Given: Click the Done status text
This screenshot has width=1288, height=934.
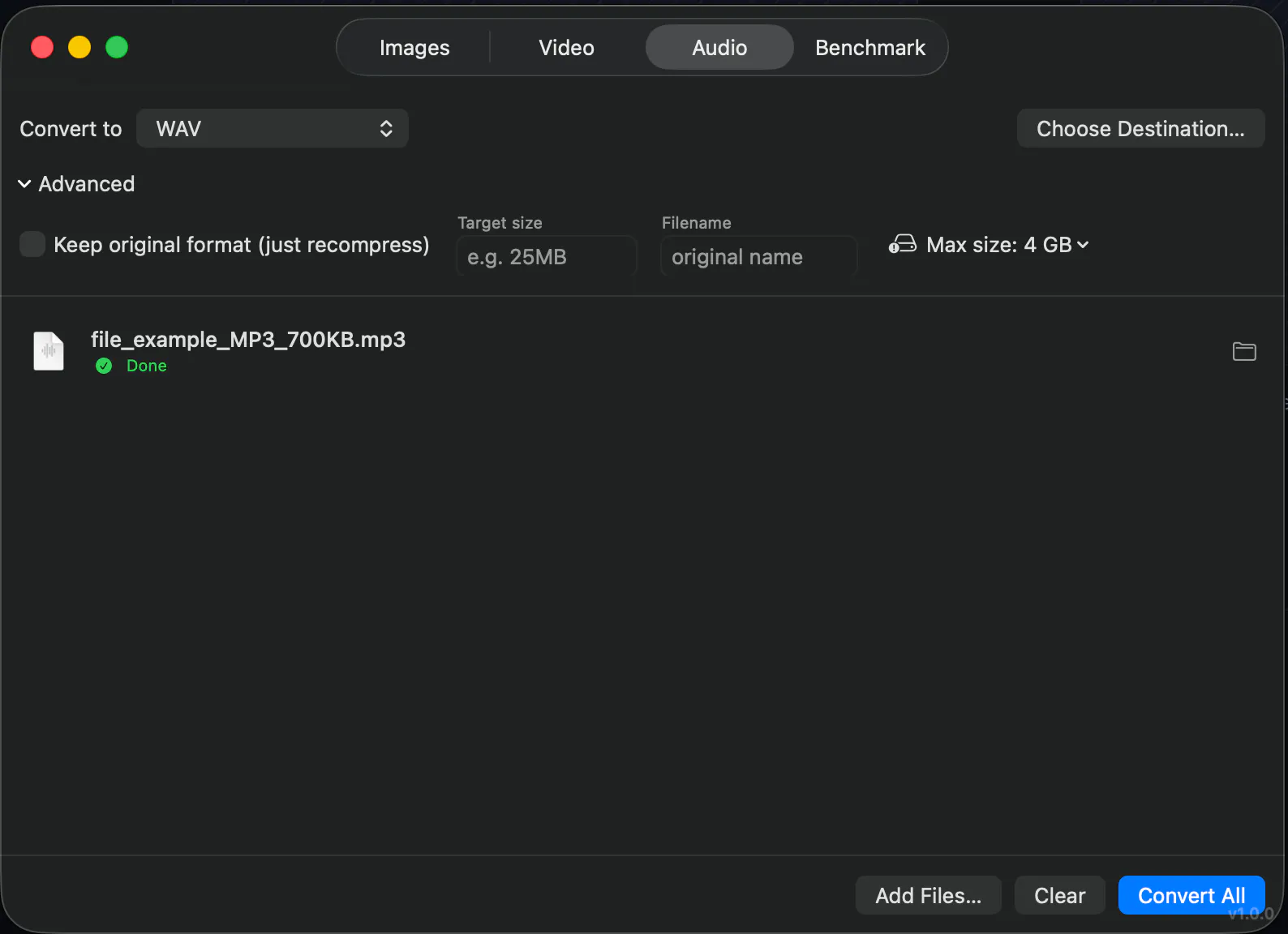Looking at the screenshot, I should (x=147, y=366).
